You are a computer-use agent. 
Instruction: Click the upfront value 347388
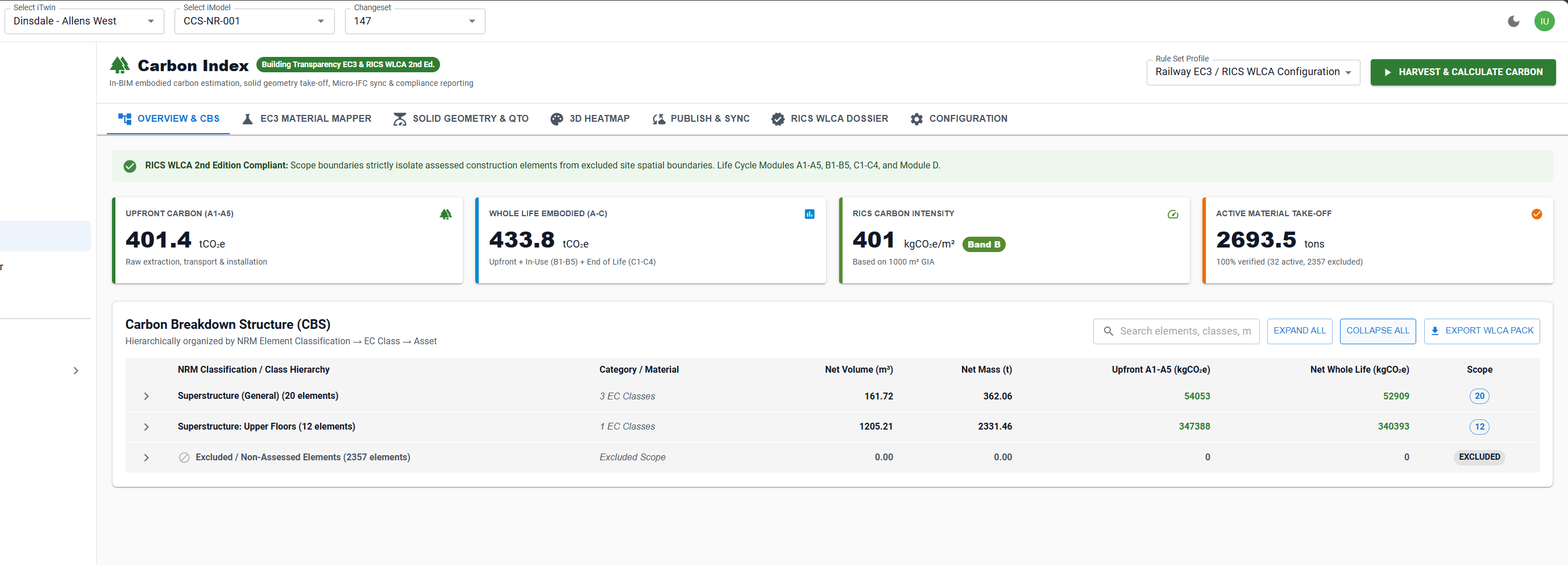click(x=1194, y=427)
